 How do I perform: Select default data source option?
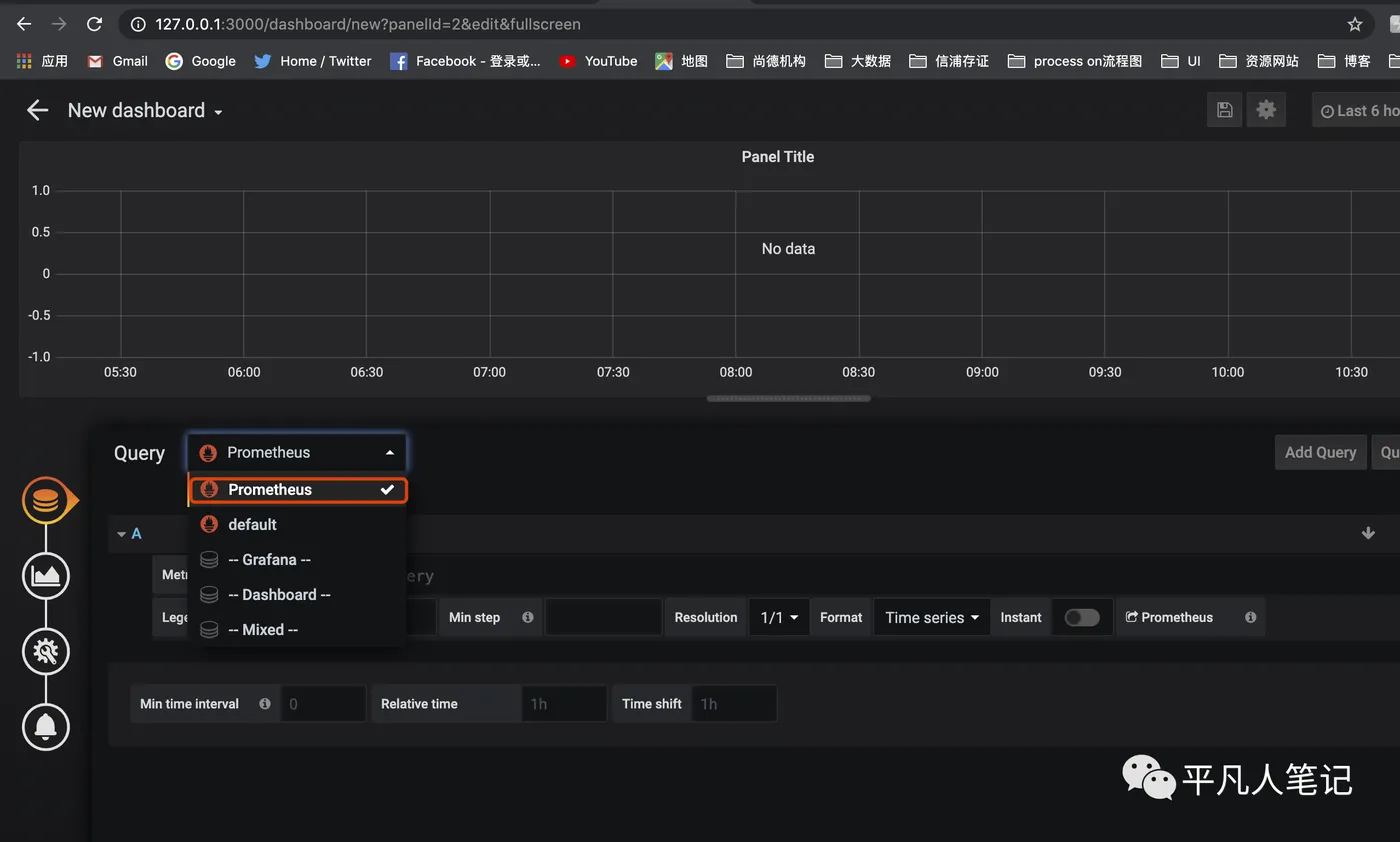pos(297,524)
